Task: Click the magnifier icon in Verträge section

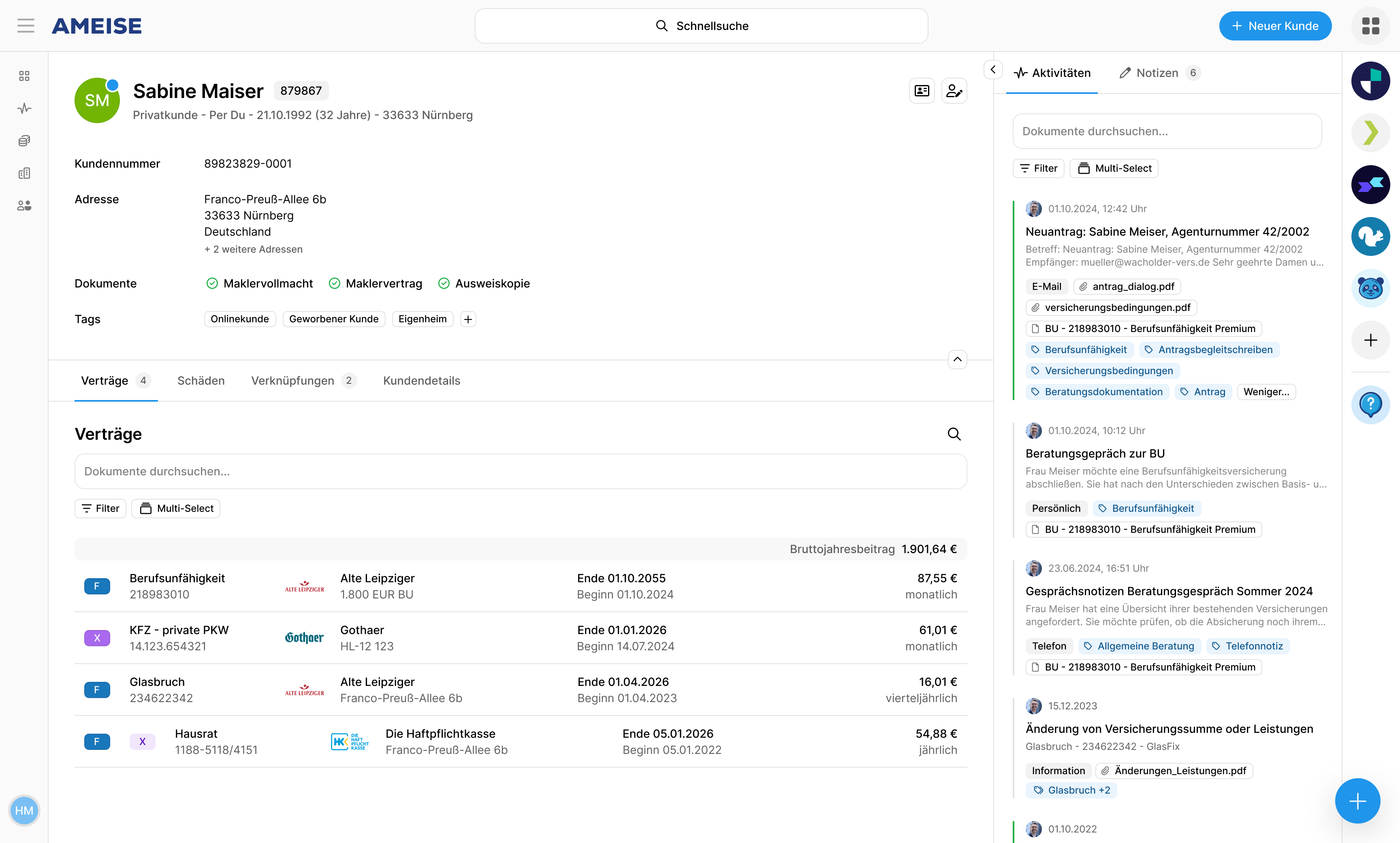Action: (x=954, y=434)
